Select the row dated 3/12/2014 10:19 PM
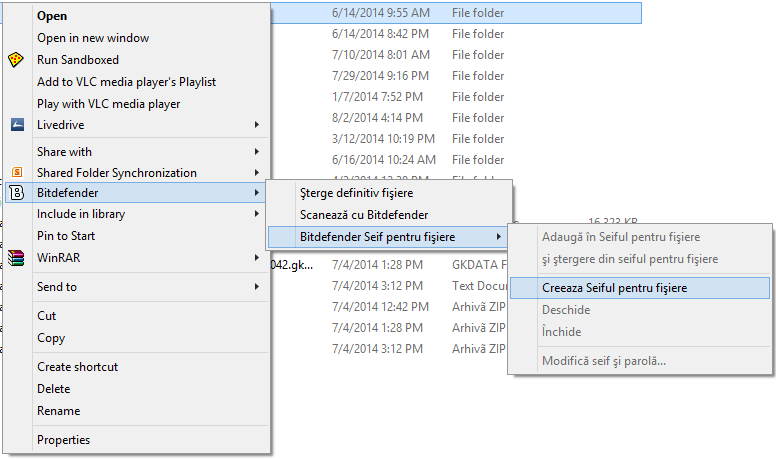Viewport: 776px width, 459px height. click(456, 139)
